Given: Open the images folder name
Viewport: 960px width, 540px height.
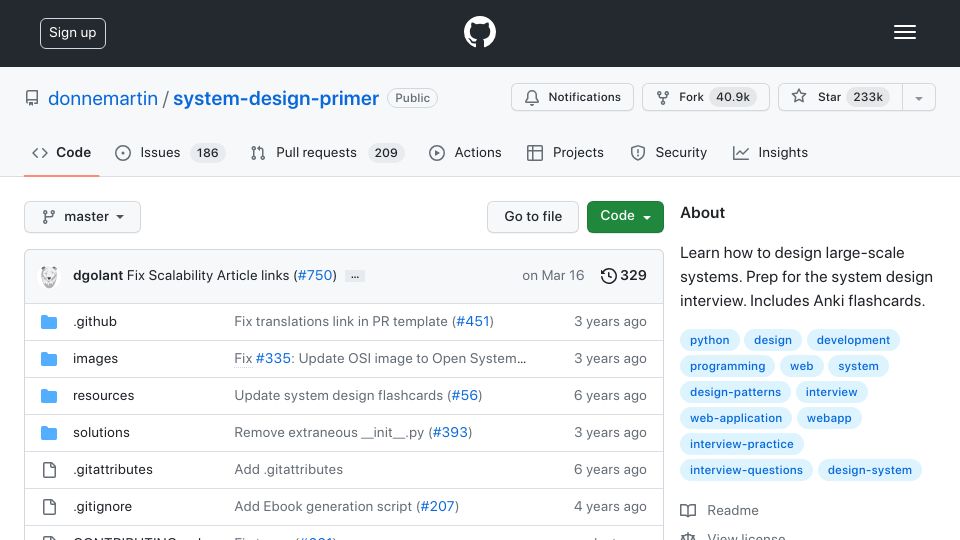Looking at the screenshot, I should pos(96,358).
